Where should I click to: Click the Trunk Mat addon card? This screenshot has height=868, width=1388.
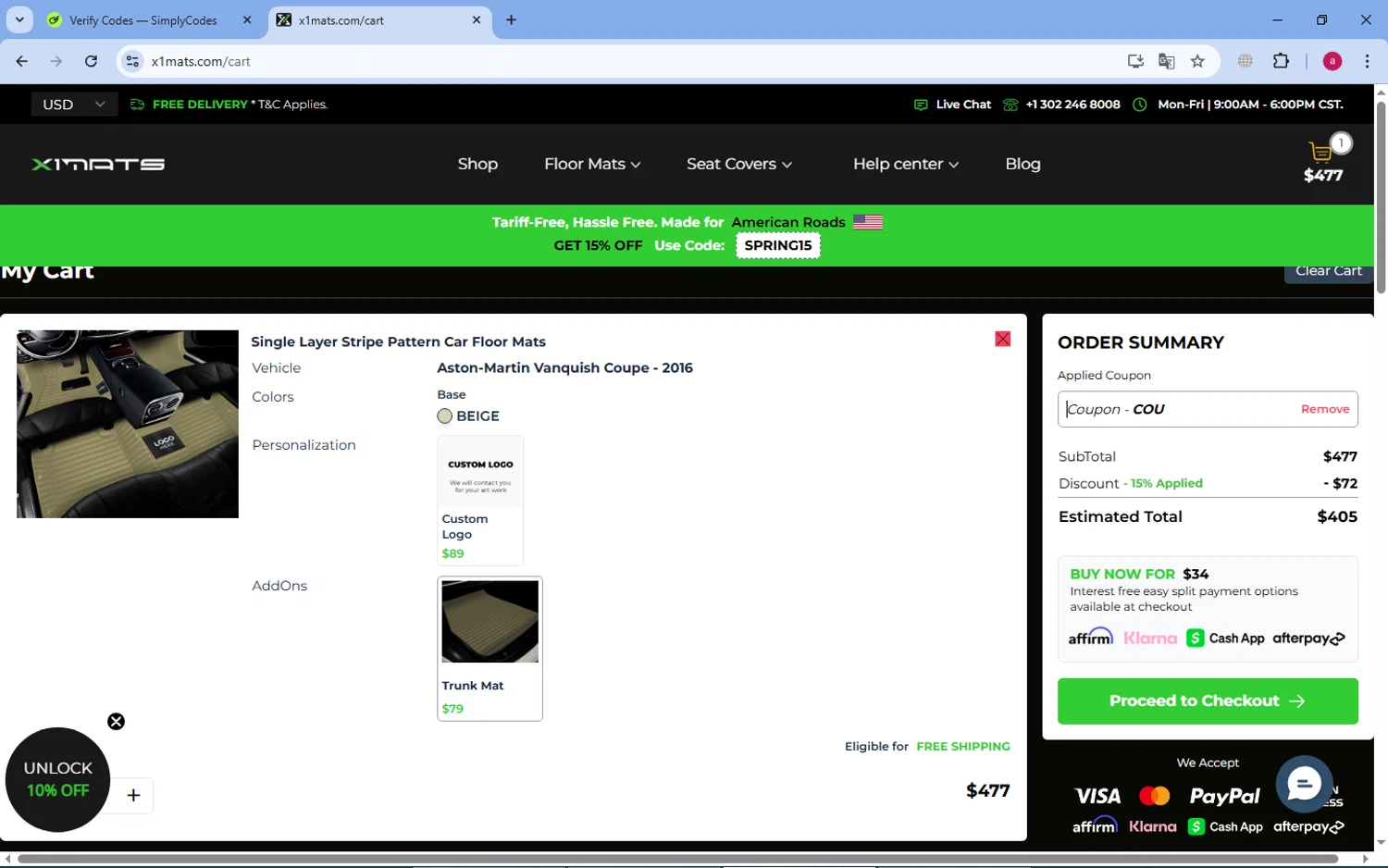(490, 649)
